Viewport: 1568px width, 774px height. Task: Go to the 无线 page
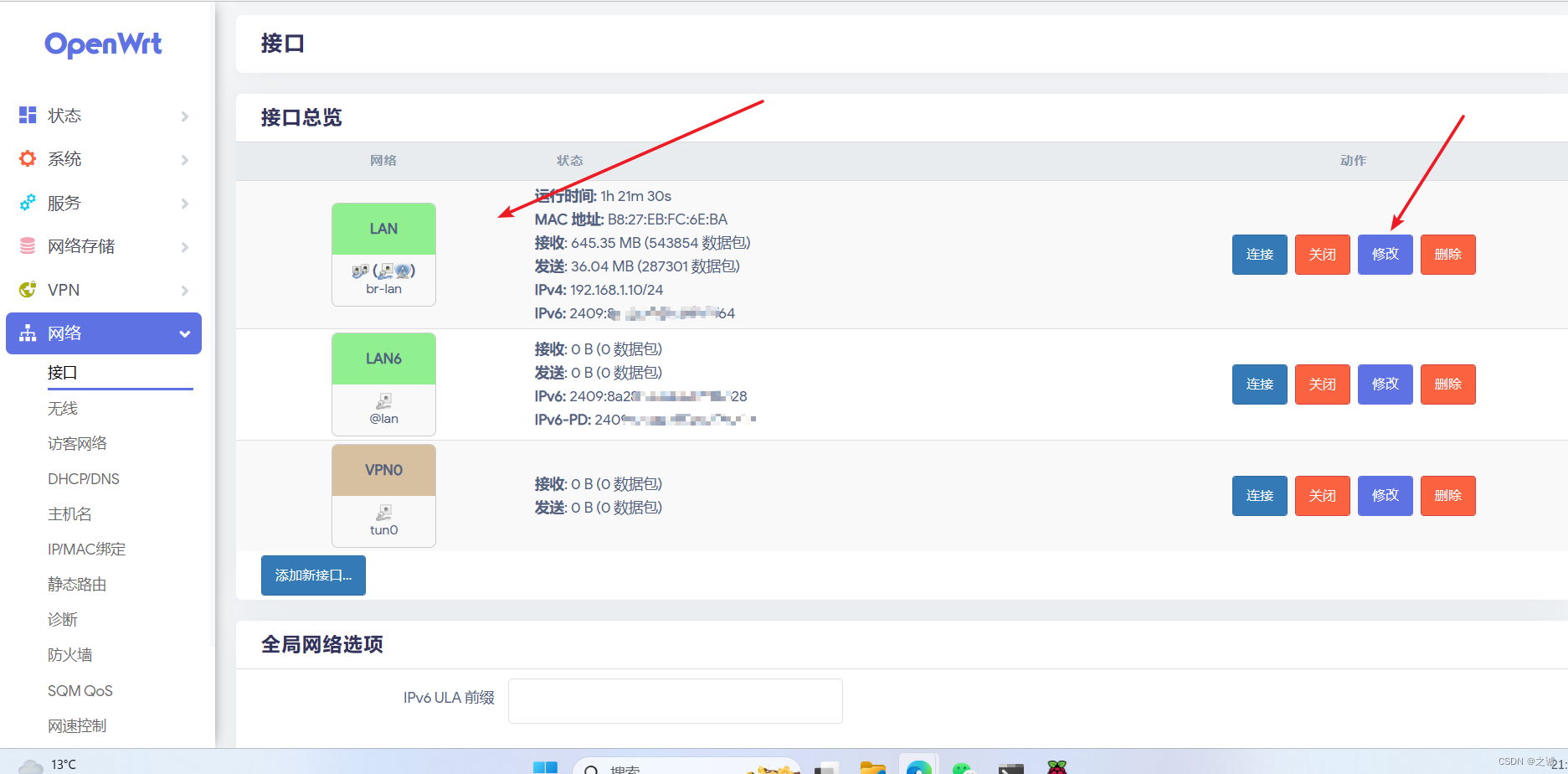63,408
